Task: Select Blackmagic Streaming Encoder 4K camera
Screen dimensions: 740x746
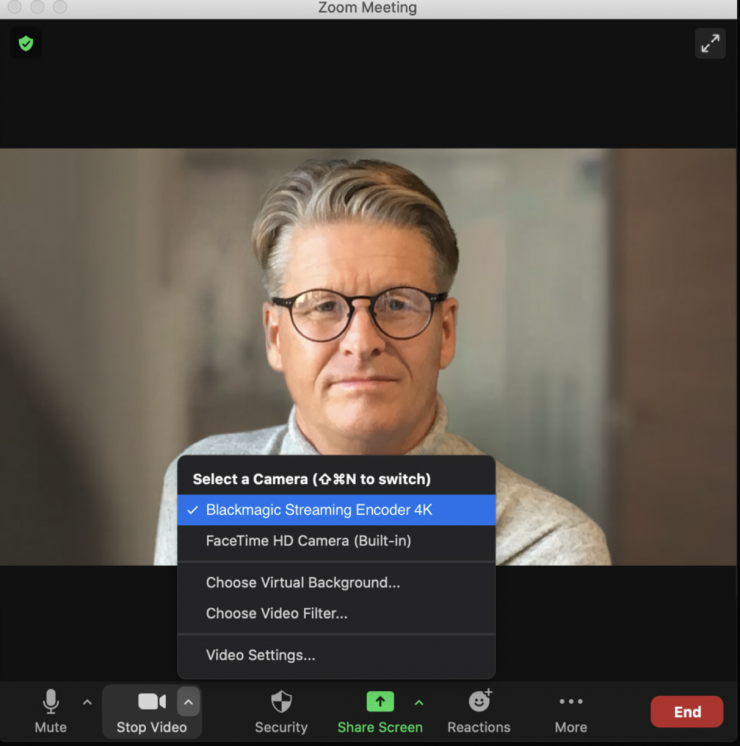Action: pos(319,510)
